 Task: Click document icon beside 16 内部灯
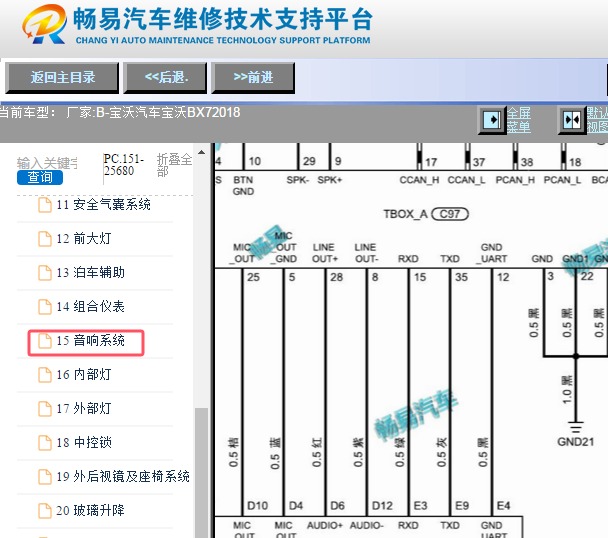click(45, 375)
